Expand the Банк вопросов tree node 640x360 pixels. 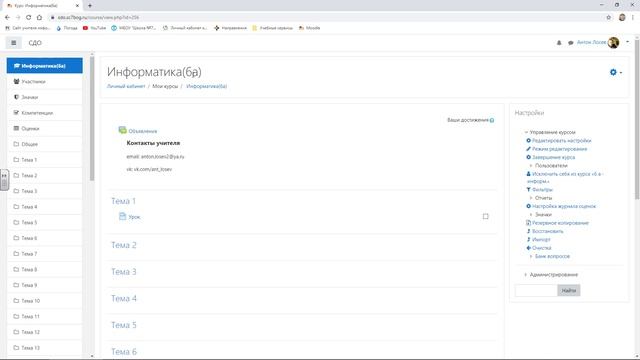(x=531, y=256)
